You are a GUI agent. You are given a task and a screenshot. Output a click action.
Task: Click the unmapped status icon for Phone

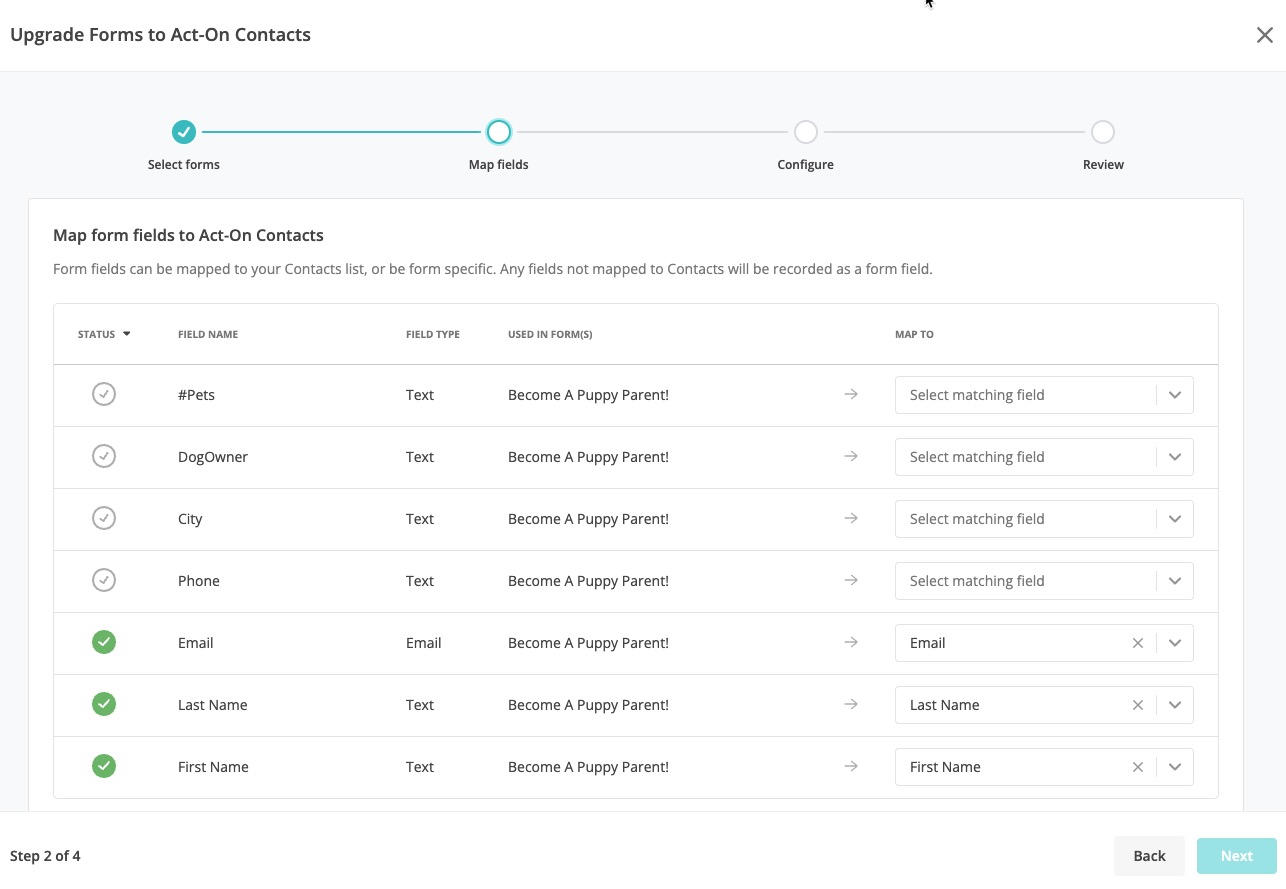coord(104,580)
